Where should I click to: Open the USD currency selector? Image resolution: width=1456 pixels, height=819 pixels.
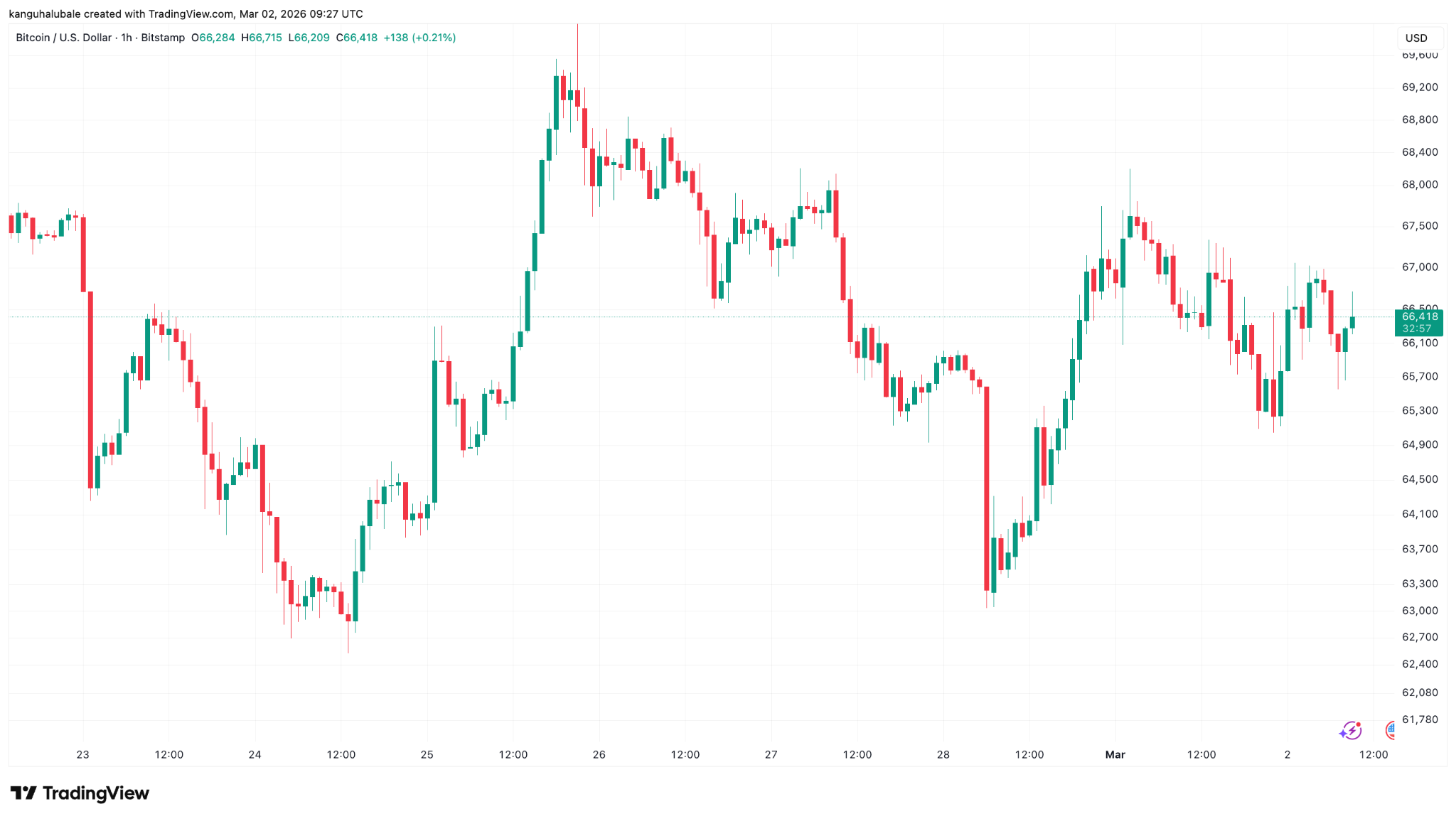[1416, 38]
